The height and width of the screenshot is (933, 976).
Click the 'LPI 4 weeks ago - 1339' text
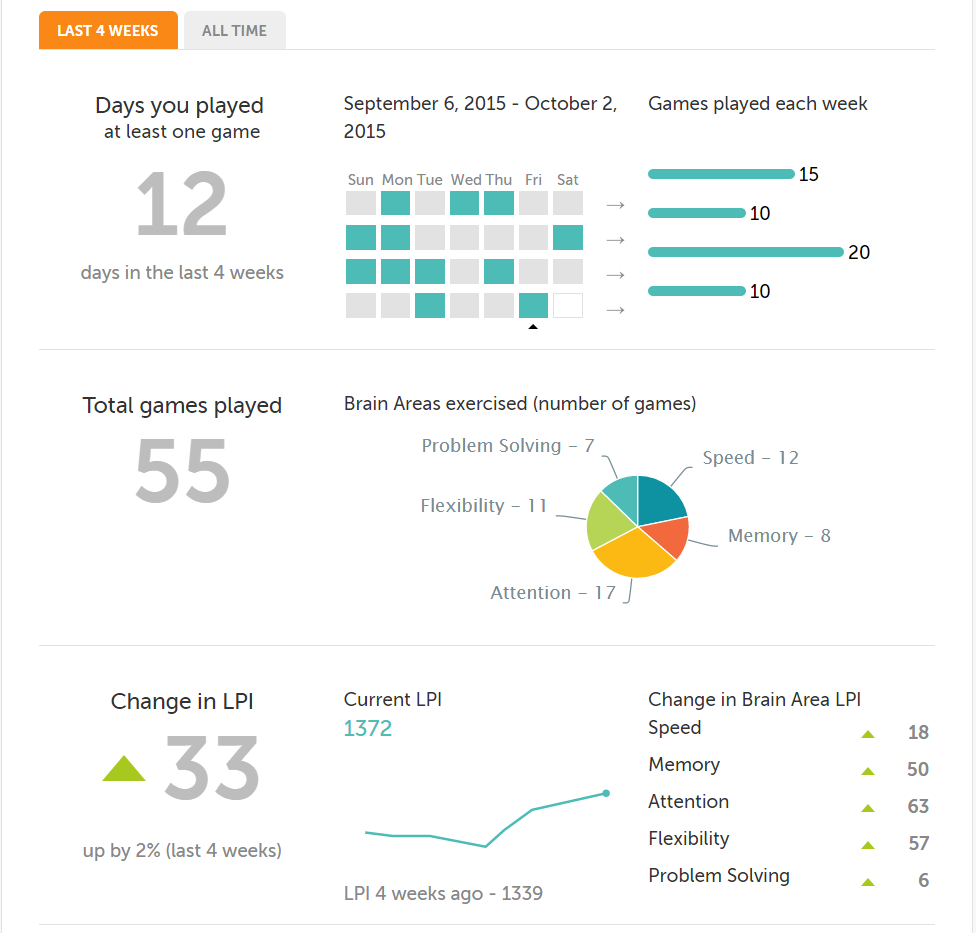point(443,893)
